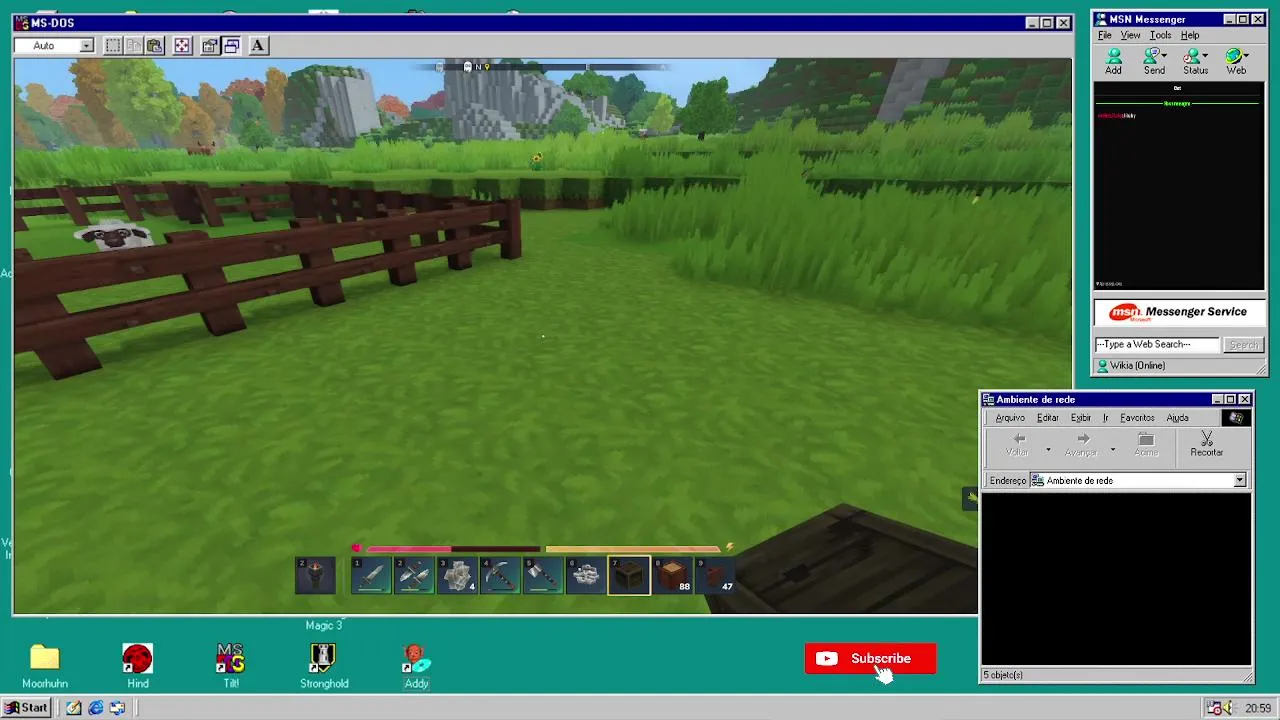Click the Acima up-folder button
The width and height of the screenshot is (1280, 720).
click(1146, 445)
